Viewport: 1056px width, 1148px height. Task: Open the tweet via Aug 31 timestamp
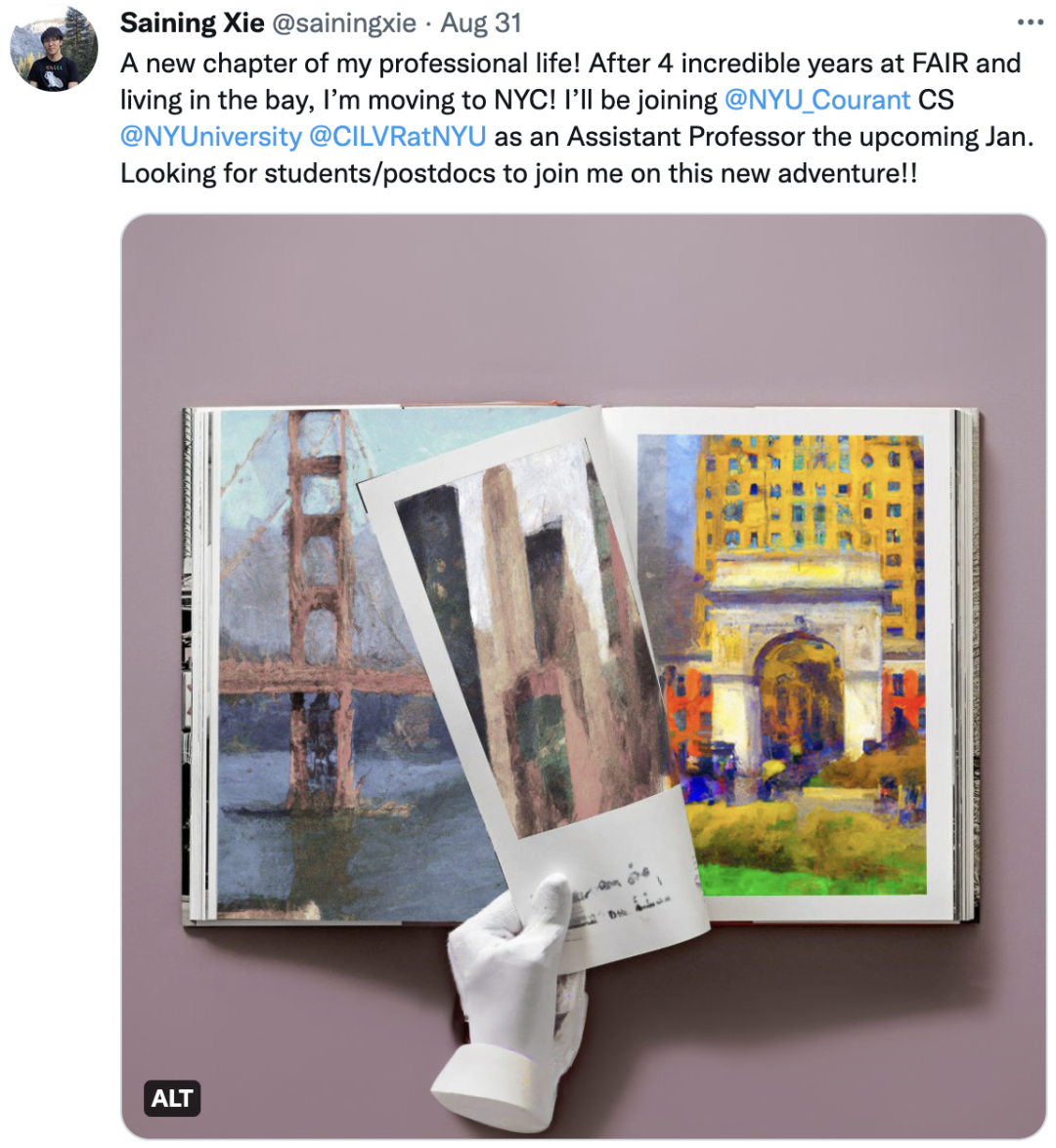click(x=480, y=23)
